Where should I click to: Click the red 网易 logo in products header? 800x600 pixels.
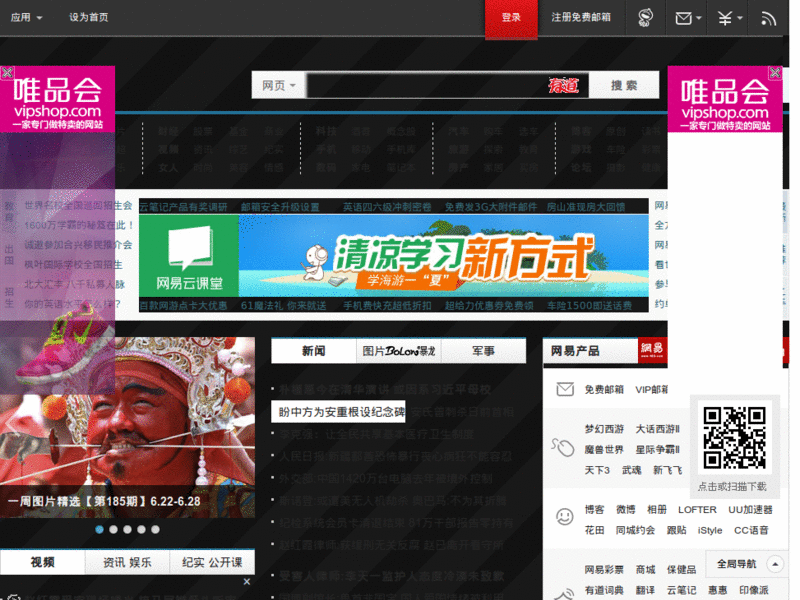click(652, 350)
